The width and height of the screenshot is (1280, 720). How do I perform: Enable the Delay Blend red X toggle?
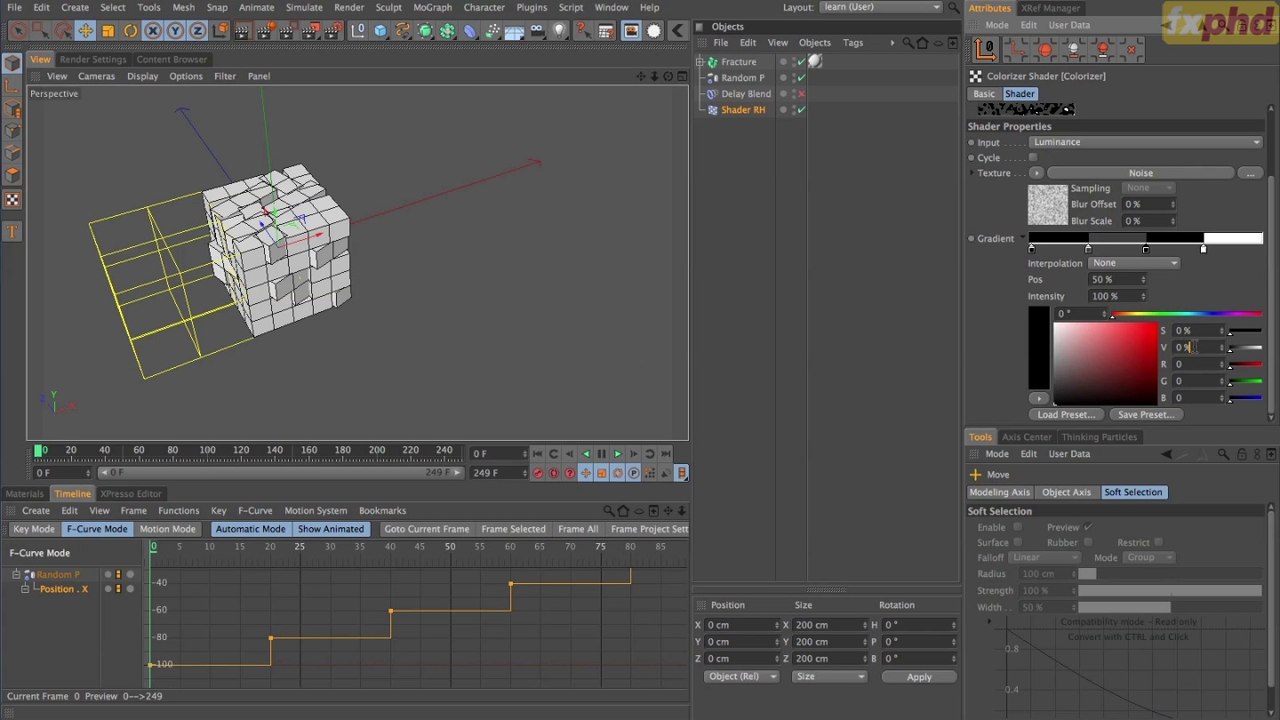[x=801, y=94]
